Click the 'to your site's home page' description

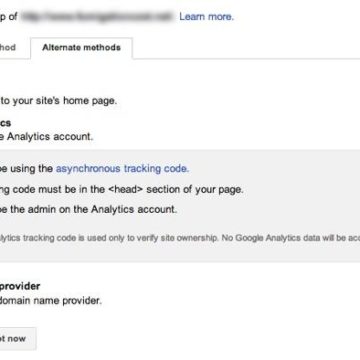coord(58,101)
